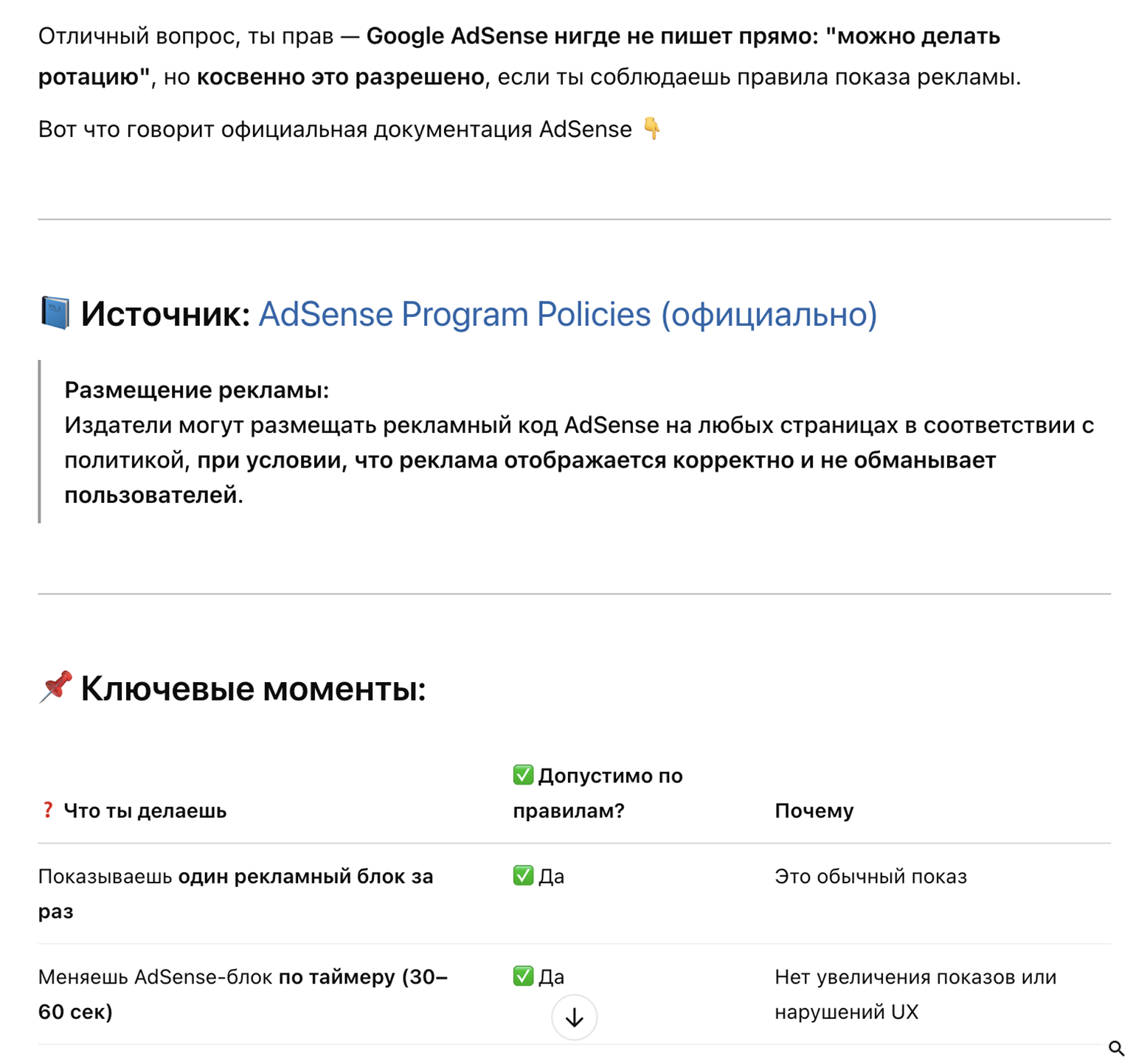
Task: Click the Нет увеличения показов table cell
Action: tap(915, 994)
